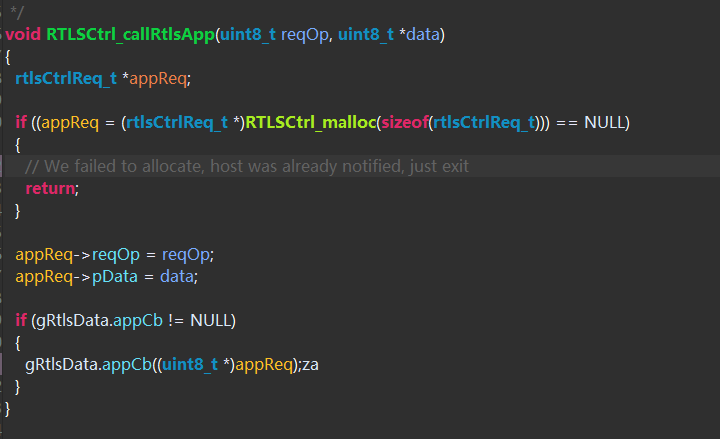The image size is (720, 439).
Task: Click the 'if' keyword before gRtlsData.appCb check
Action: point(20,320)
